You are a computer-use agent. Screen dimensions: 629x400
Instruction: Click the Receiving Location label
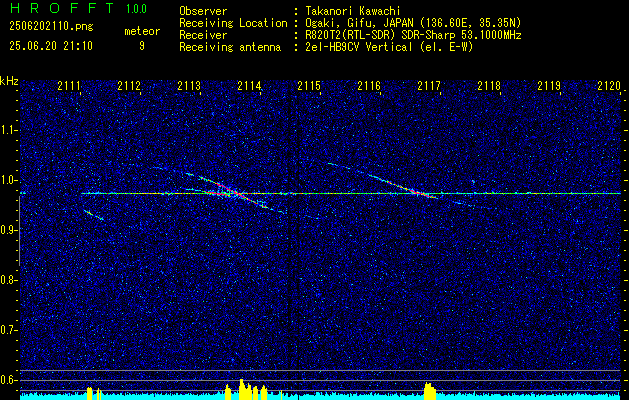233,23
